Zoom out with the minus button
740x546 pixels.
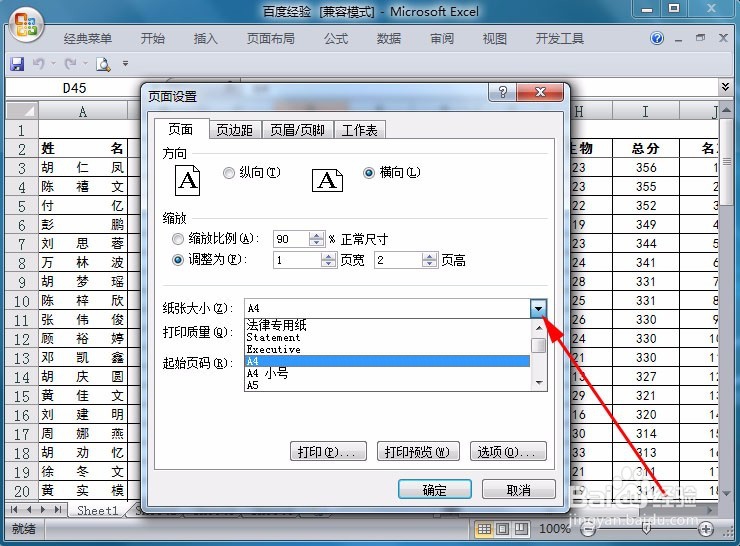point(588,529)
